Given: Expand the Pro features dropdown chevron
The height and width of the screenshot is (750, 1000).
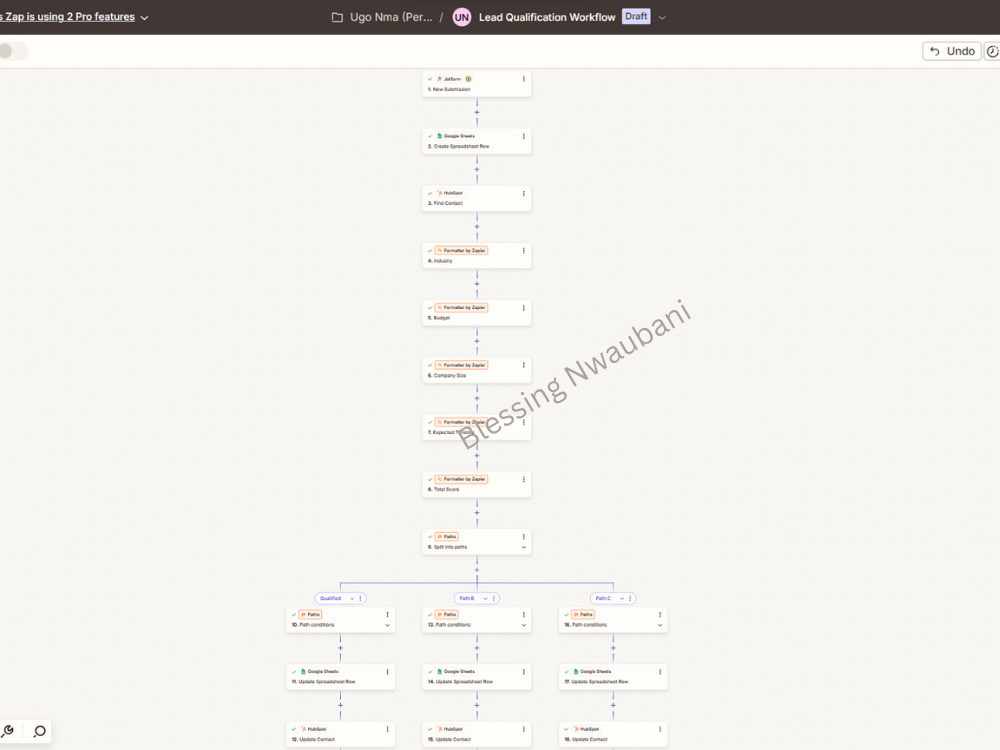Looking at the screenshot, I should point(144,18).
